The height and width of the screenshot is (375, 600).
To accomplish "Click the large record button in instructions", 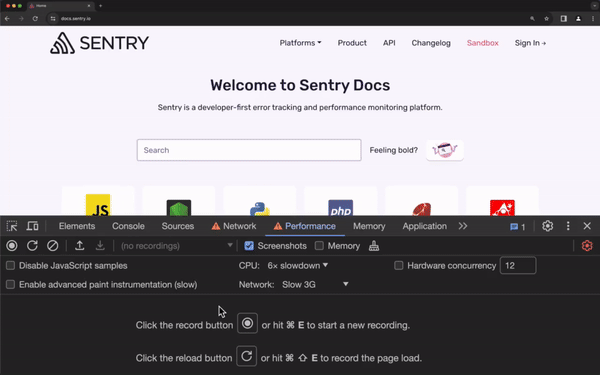I will 247,323.
